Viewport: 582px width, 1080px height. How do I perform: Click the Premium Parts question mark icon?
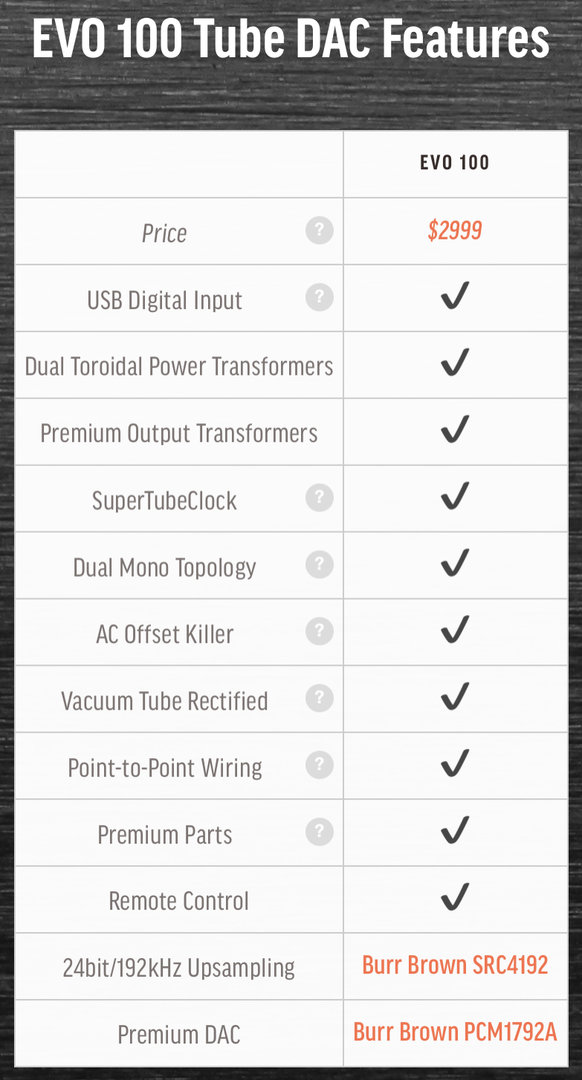coord(320,831)
